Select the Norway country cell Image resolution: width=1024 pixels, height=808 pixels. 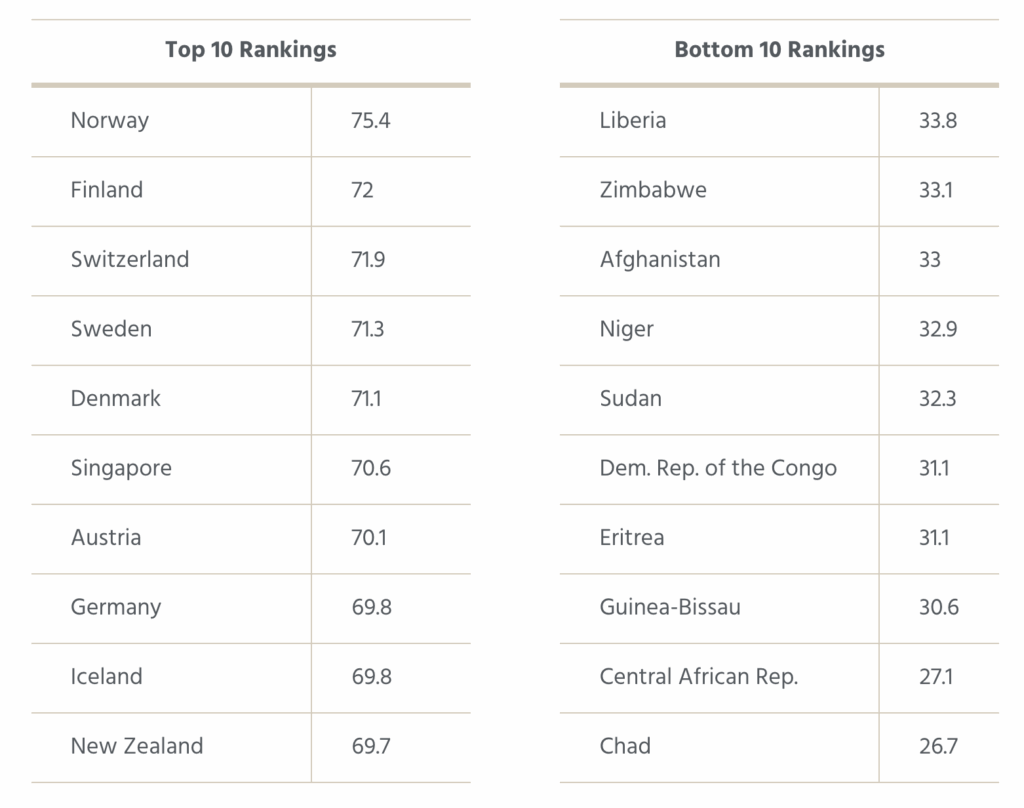click(x=110, y=121)
